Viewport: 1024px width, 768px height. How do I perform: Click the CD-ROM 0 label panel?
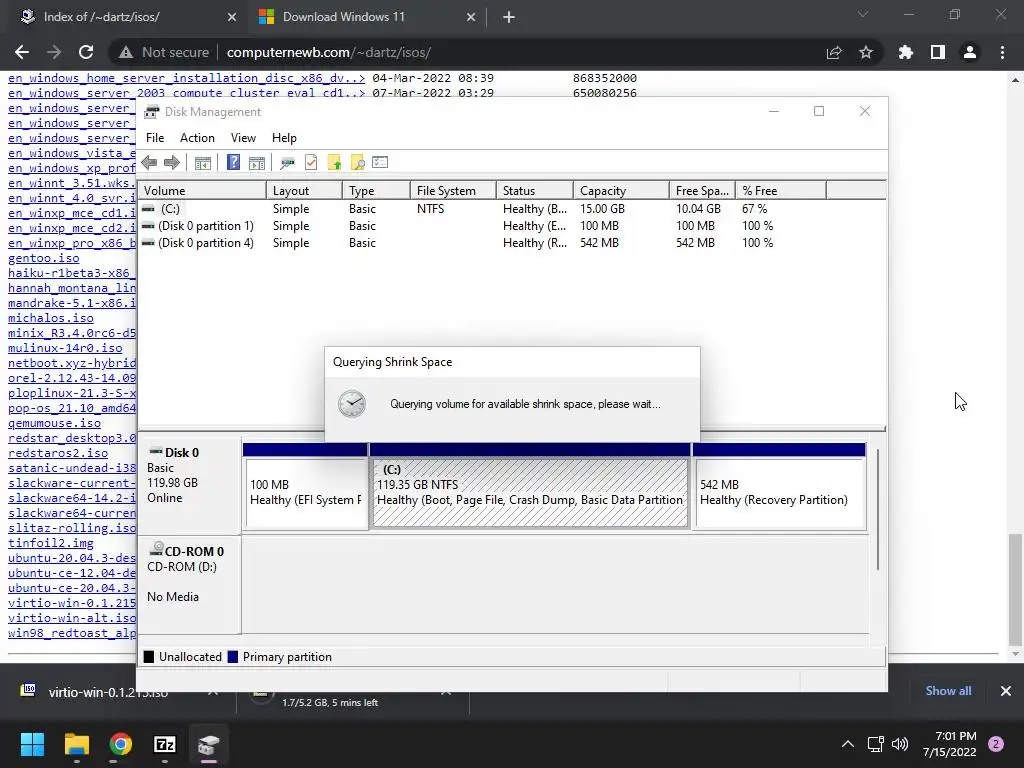189,584
